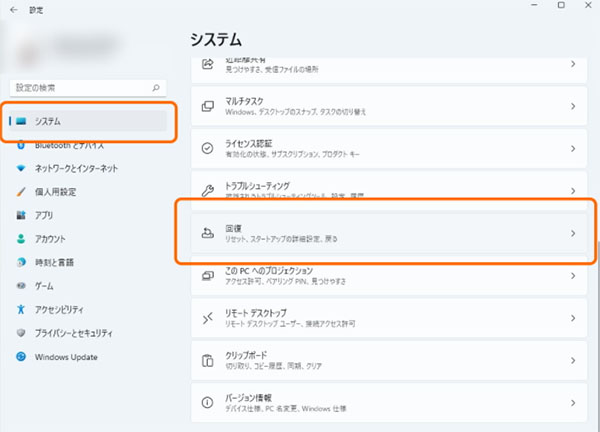Click the Windows Update sidebar icon
The height and width of the screenshot is (432, 600).
(21, 357)
